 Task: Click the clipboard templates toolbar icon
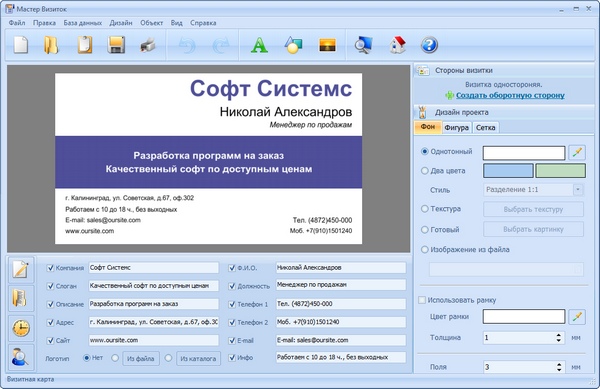pos(85,45)
